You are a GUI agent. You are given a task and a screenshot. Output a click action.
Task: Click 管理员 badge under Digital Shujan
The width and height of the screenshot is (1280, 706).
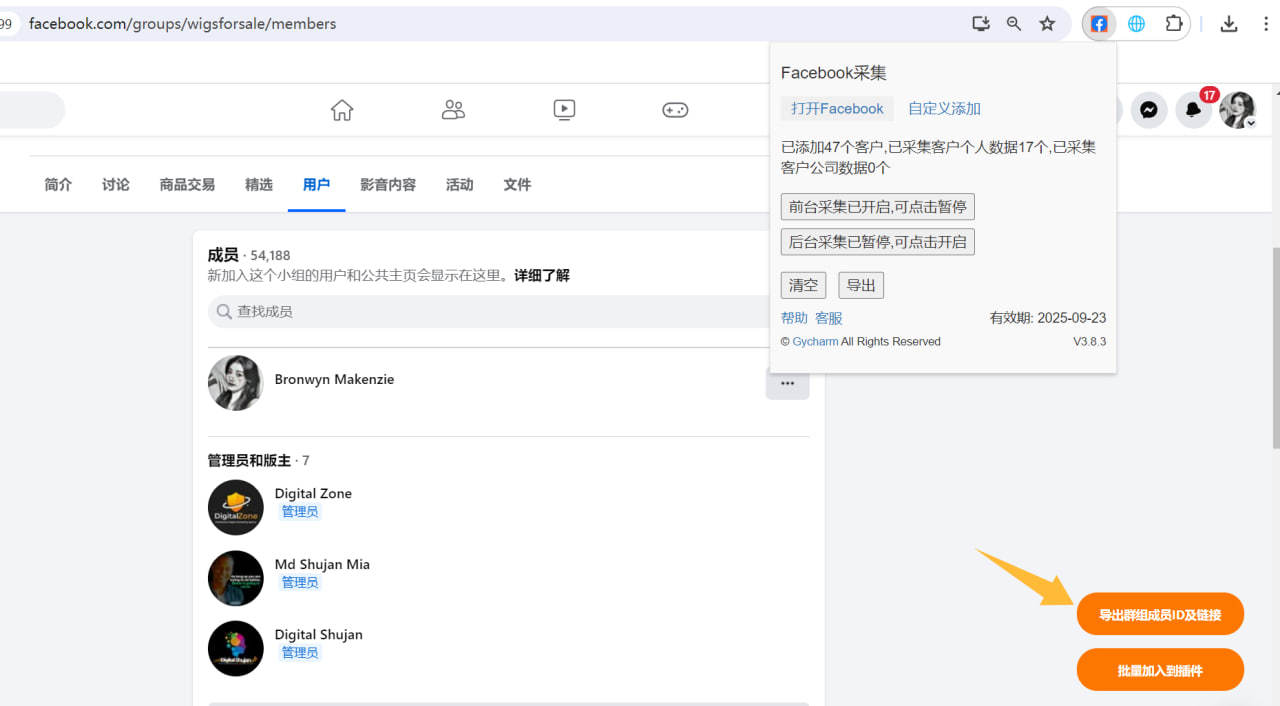pos(299,653)
